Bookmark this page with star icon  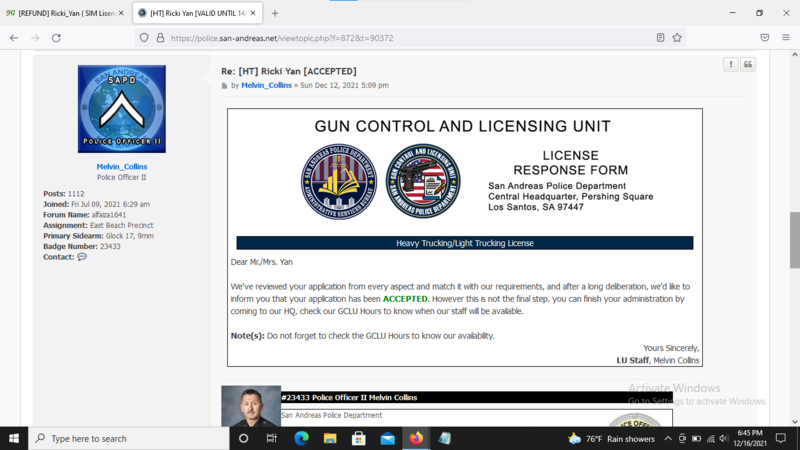(x=677, y=37)
